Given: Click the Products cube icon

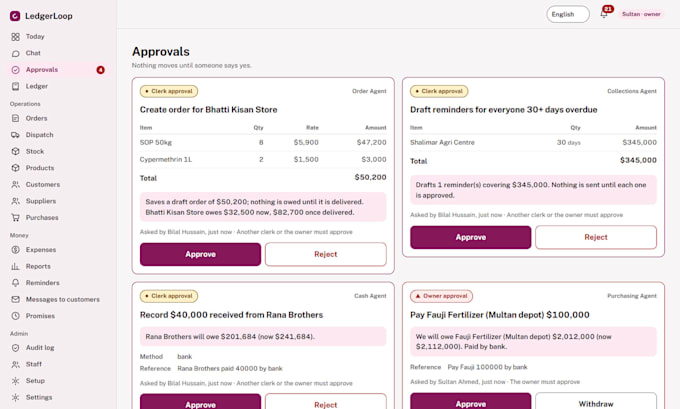Looking at the screenshot, I should pyautogui.click(x=15, y=168).
